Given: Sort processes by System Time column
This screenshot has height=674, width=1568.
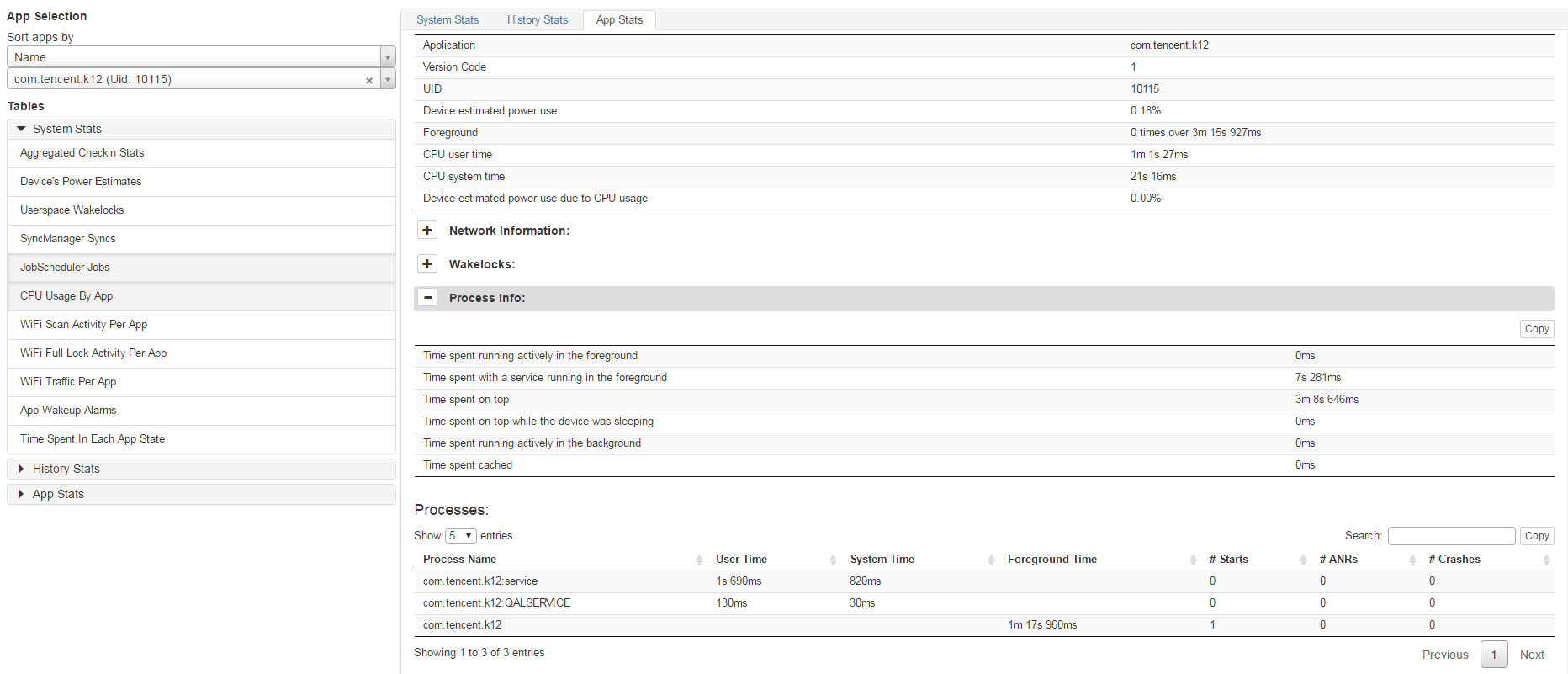Looking at the screenshot, I should pyautogui.click(x=920, y=560).
